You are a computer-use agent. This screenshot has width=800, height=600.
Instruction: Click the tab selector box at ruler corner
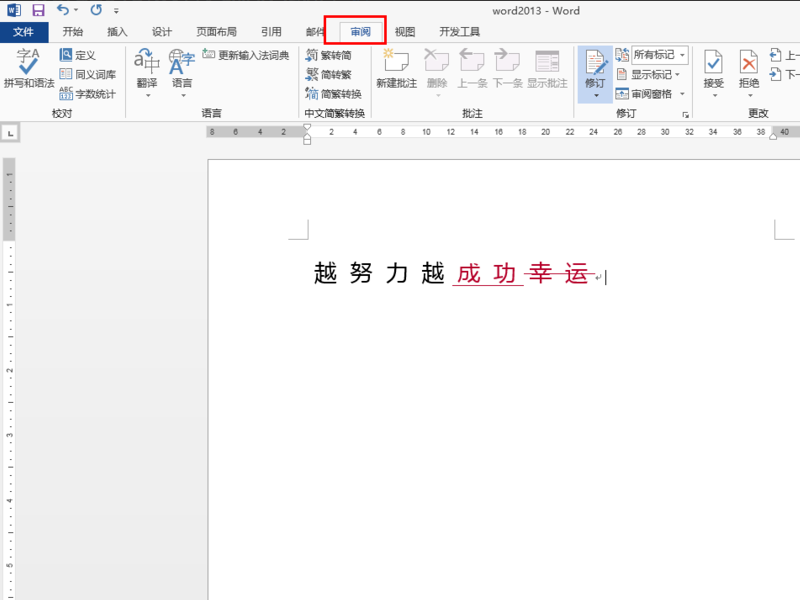coord(10,133)
